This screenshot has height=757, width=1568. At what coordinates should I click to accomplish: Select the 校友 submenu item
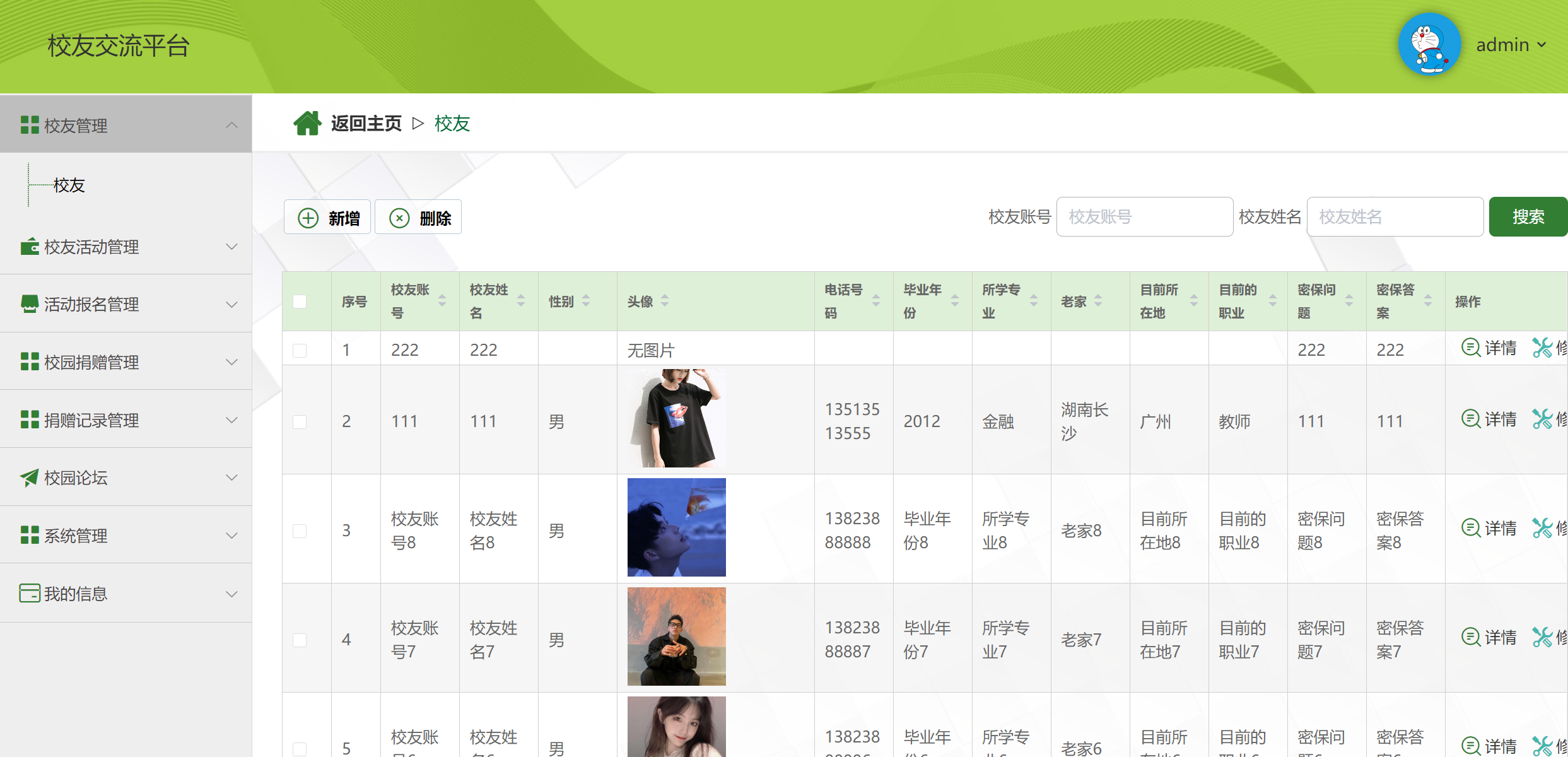pyautogui.click(x=69, y=185)
